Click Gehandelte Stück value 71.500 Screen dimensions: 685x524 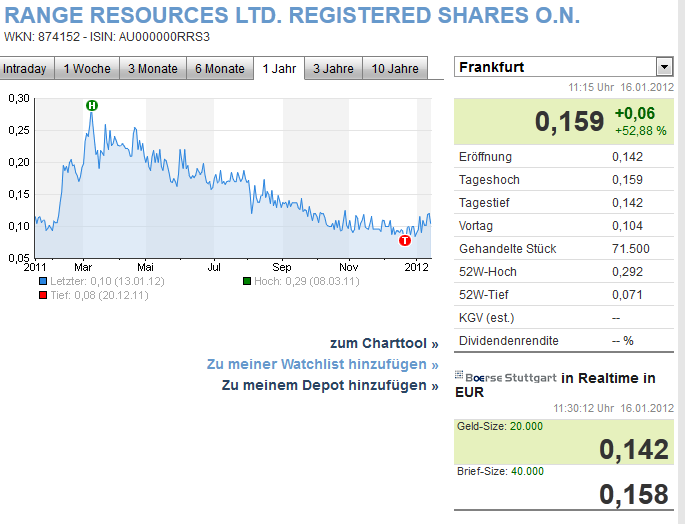631,249
